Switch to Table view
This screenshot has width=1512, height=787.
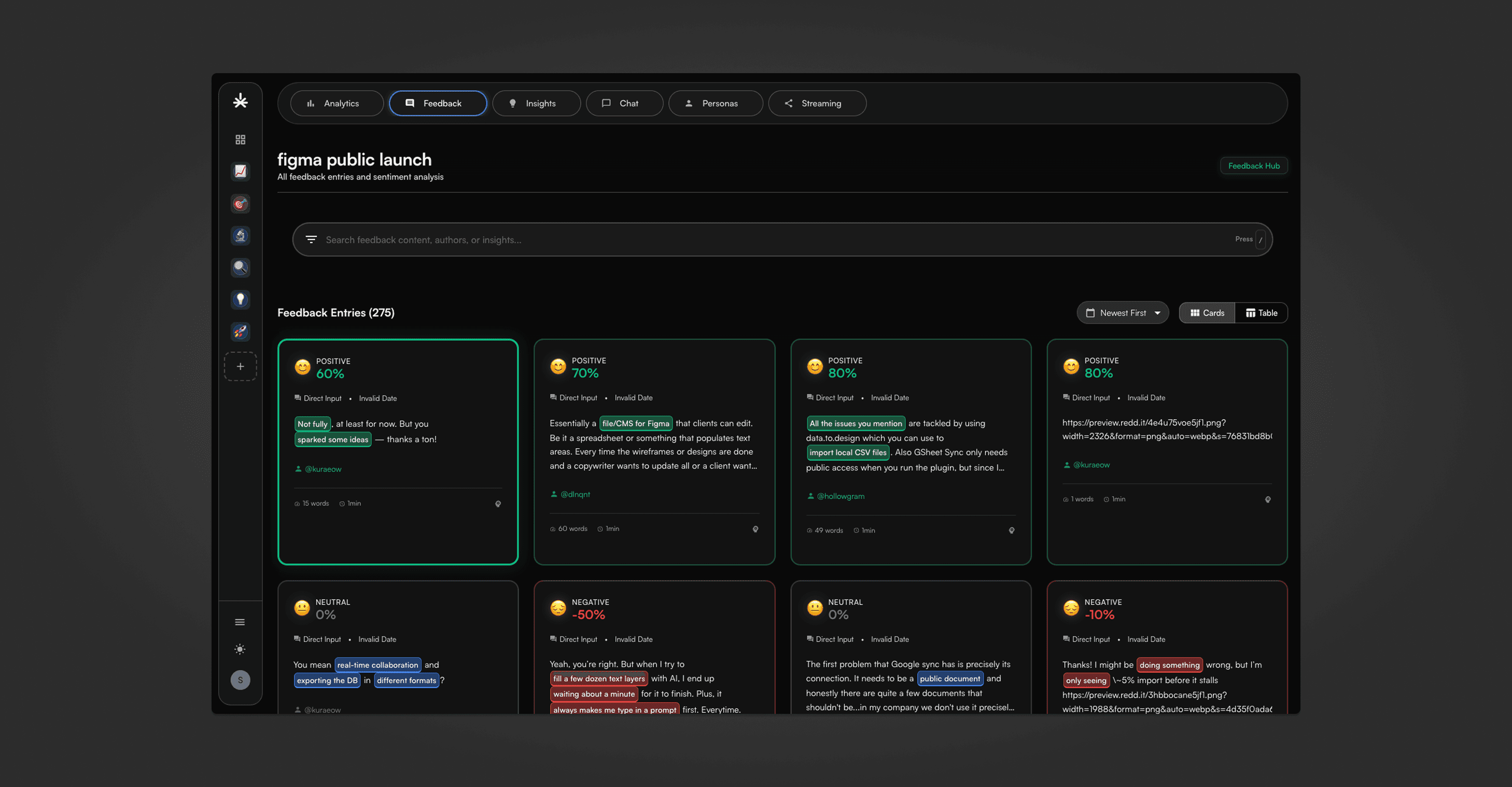[1262, 313]
